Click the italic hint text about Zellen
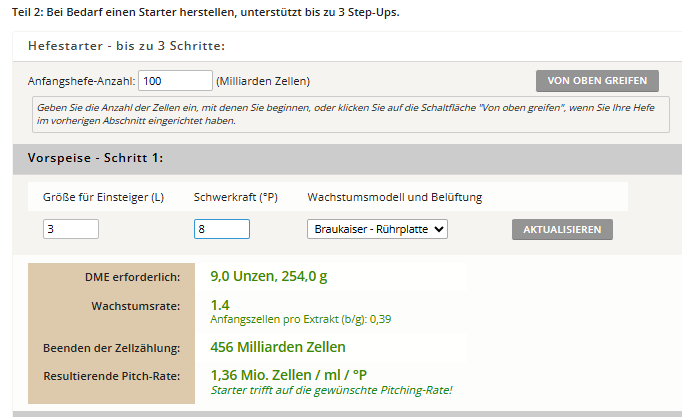 350,114
